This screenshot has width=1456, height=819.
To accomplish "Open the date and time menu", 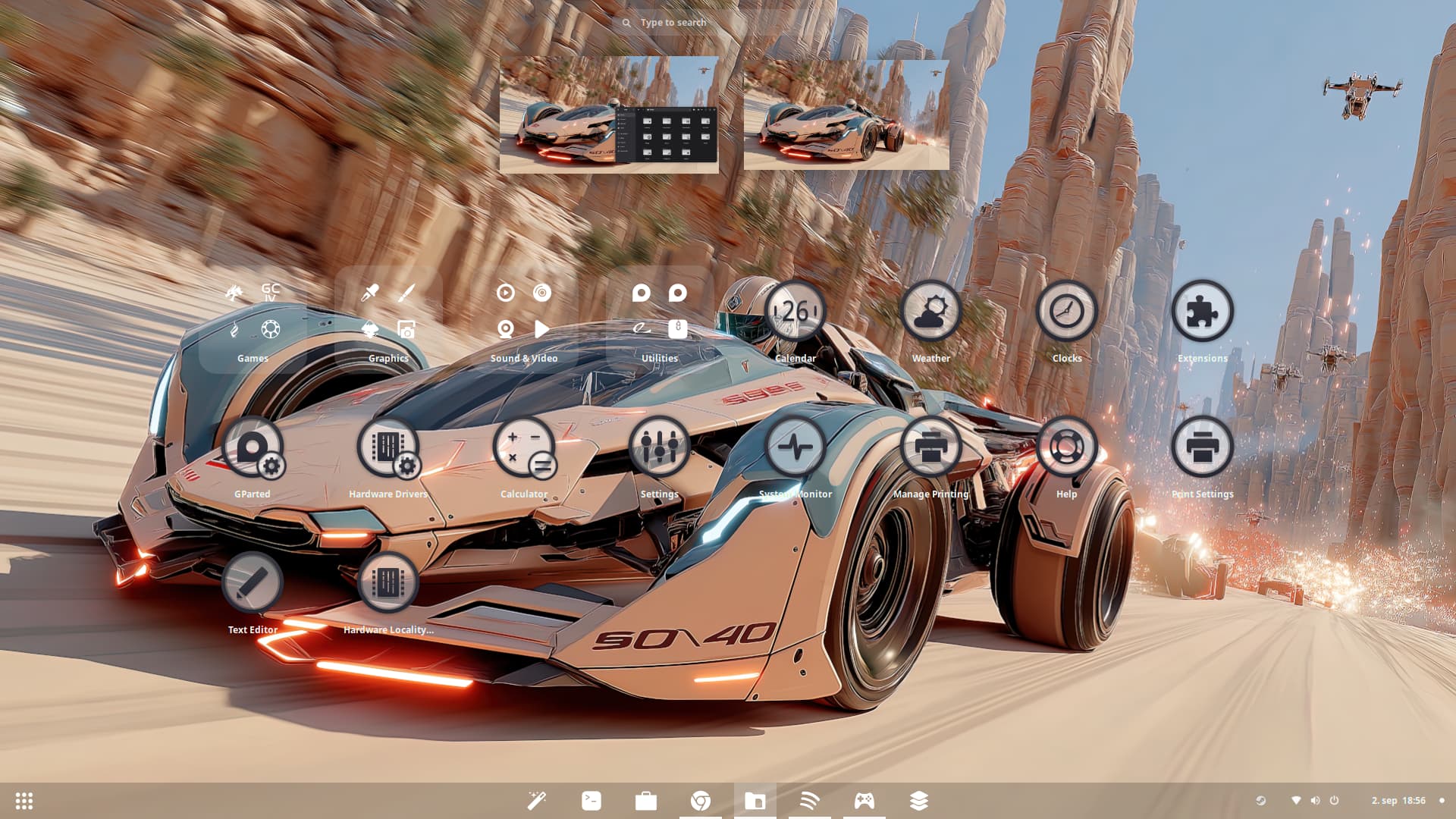I will [1398, 801].
